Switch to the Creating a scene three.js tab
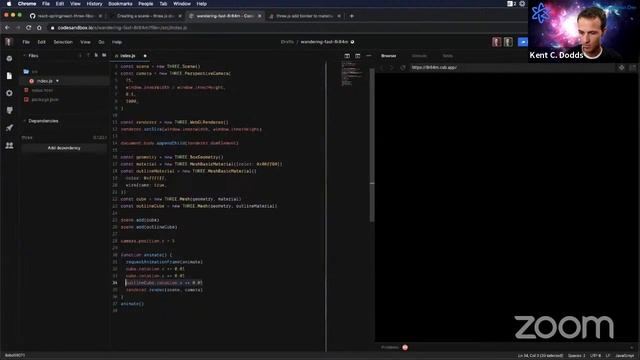 [145, 16]
